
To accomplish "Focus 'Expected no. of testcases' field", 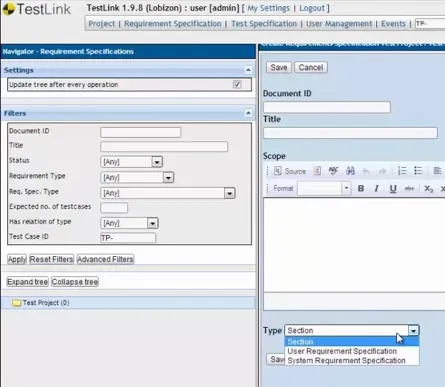I will pyautogui.click(x=114, y=208).
